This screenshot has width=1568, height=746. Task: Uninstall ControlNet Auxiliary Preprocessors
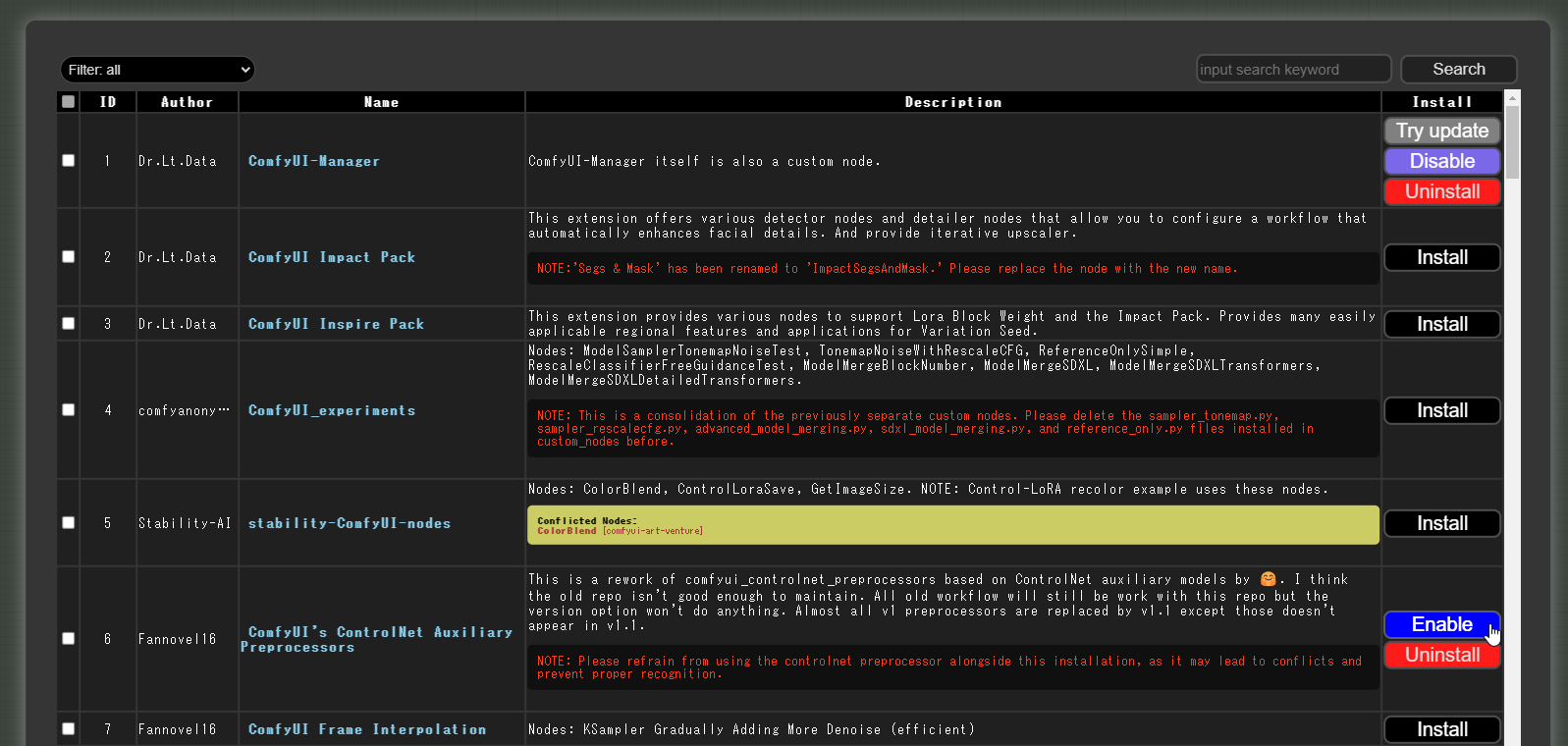1441,655
